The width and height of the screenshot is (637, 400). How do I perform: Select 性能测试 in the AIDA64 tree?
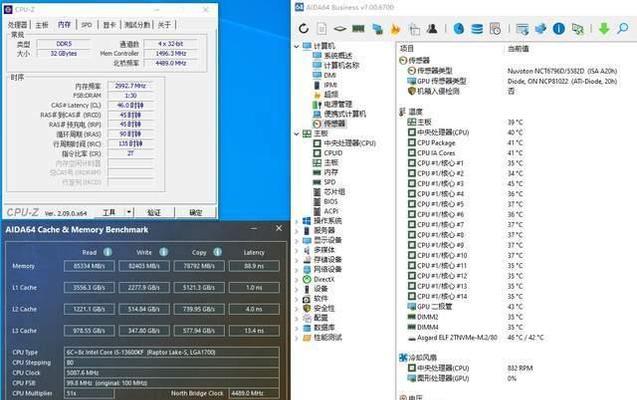tap(328, 337)
